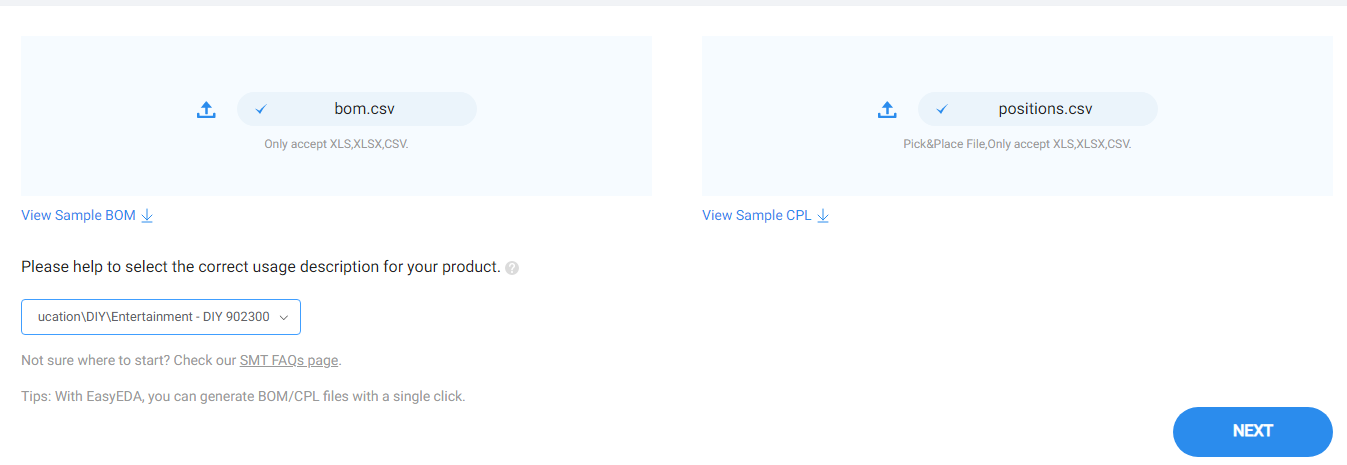Visit the SMT FAQs page link
The image size is (1347, 465).
click(x=289, y=360)
